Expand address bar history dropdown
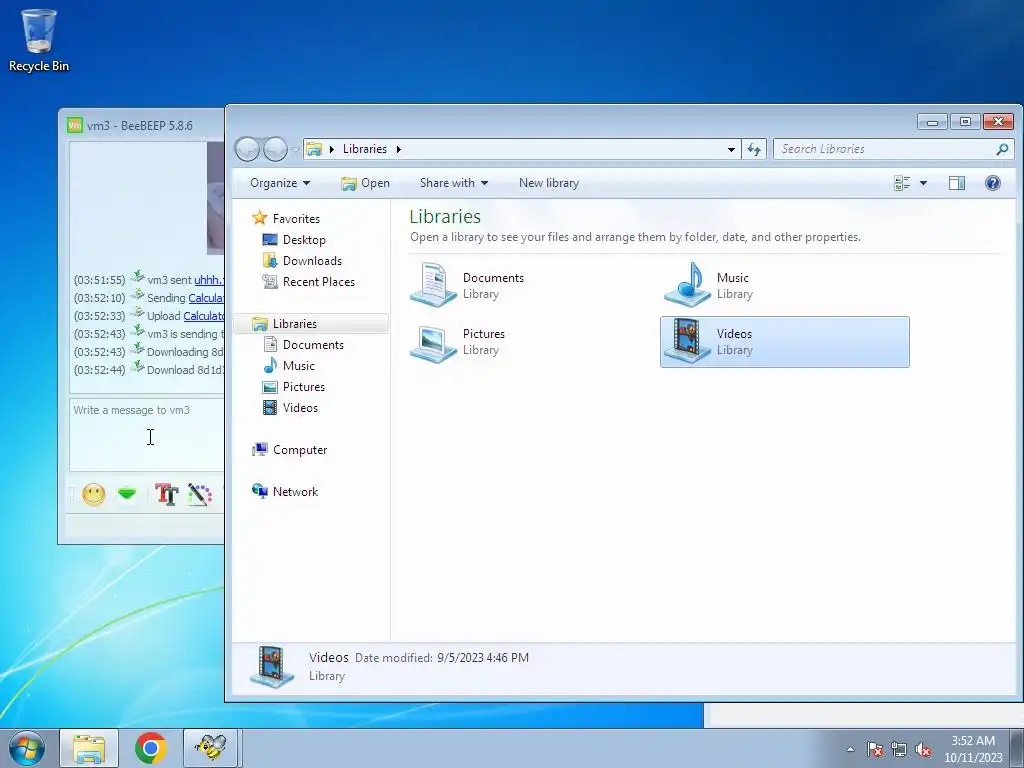Viewport: 1024px width, 768px height. 731,150
